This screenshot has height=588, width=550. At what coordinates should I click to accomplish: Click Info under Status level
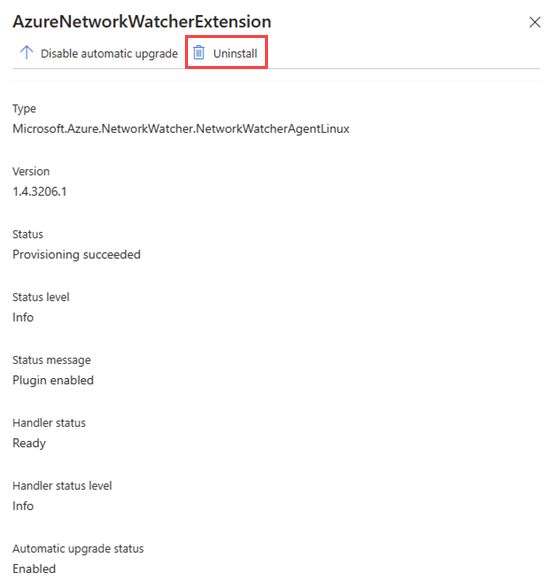tap(23, 318)
